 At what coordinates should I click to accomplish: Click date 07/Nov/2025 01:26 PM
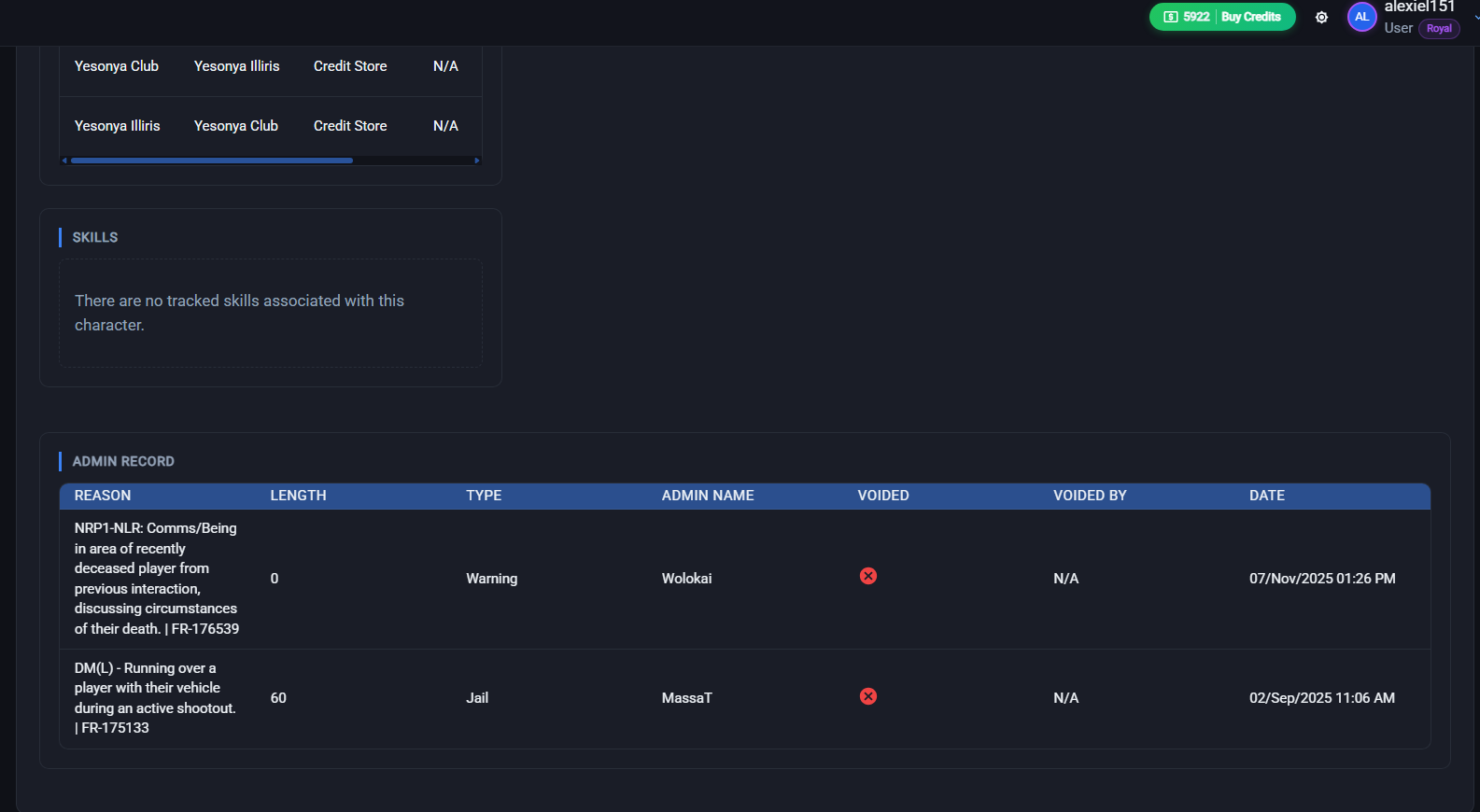[x=1322, y=579]
